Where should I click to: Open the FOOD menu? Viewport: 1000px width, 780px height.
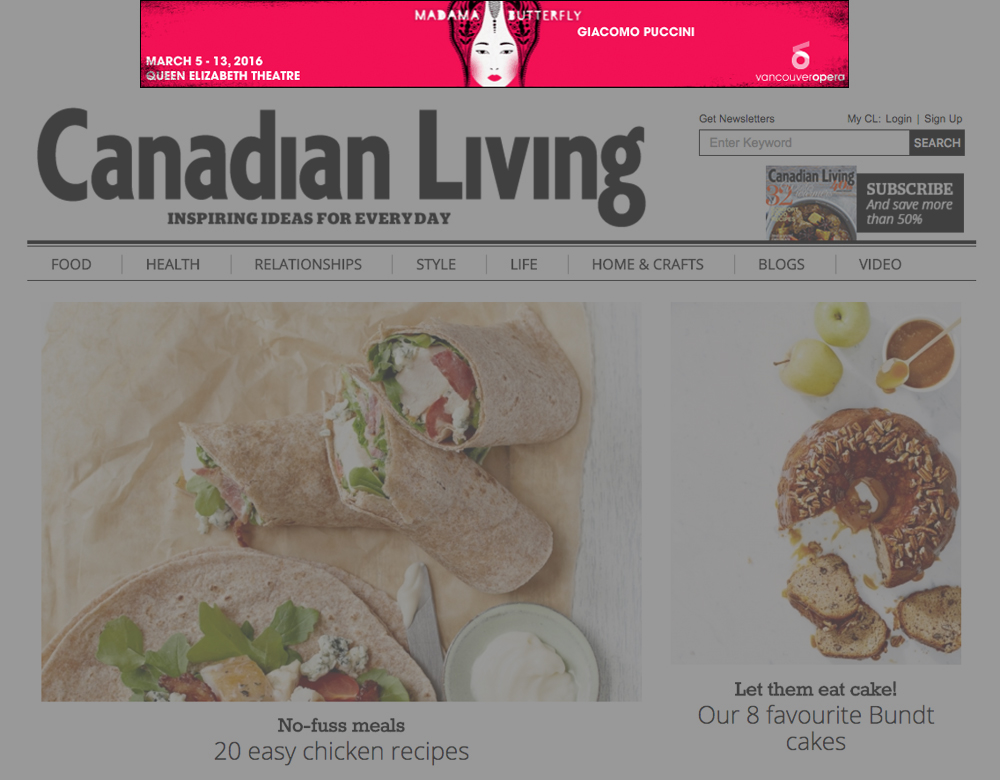[71, 264]
